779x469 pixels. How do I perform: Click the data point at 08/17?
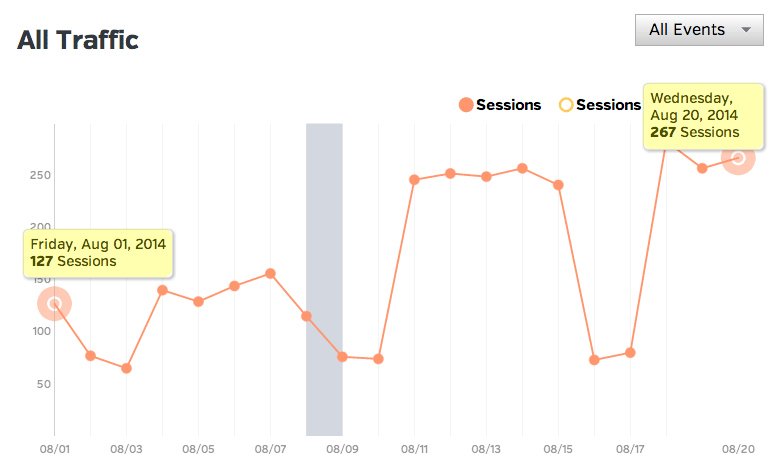point(630,353)
